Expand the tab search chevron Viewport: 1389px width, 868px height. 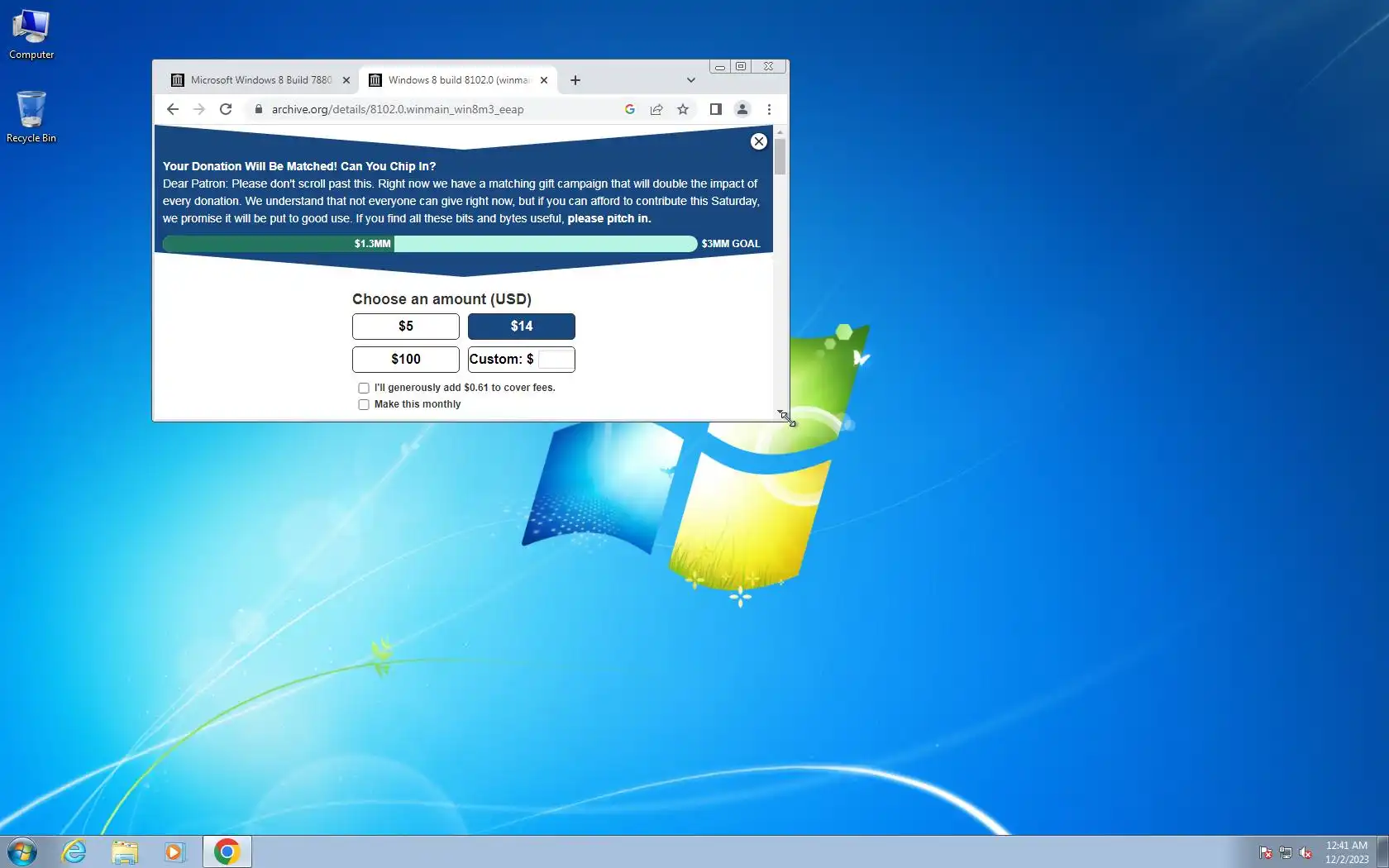tap(691, 80)
